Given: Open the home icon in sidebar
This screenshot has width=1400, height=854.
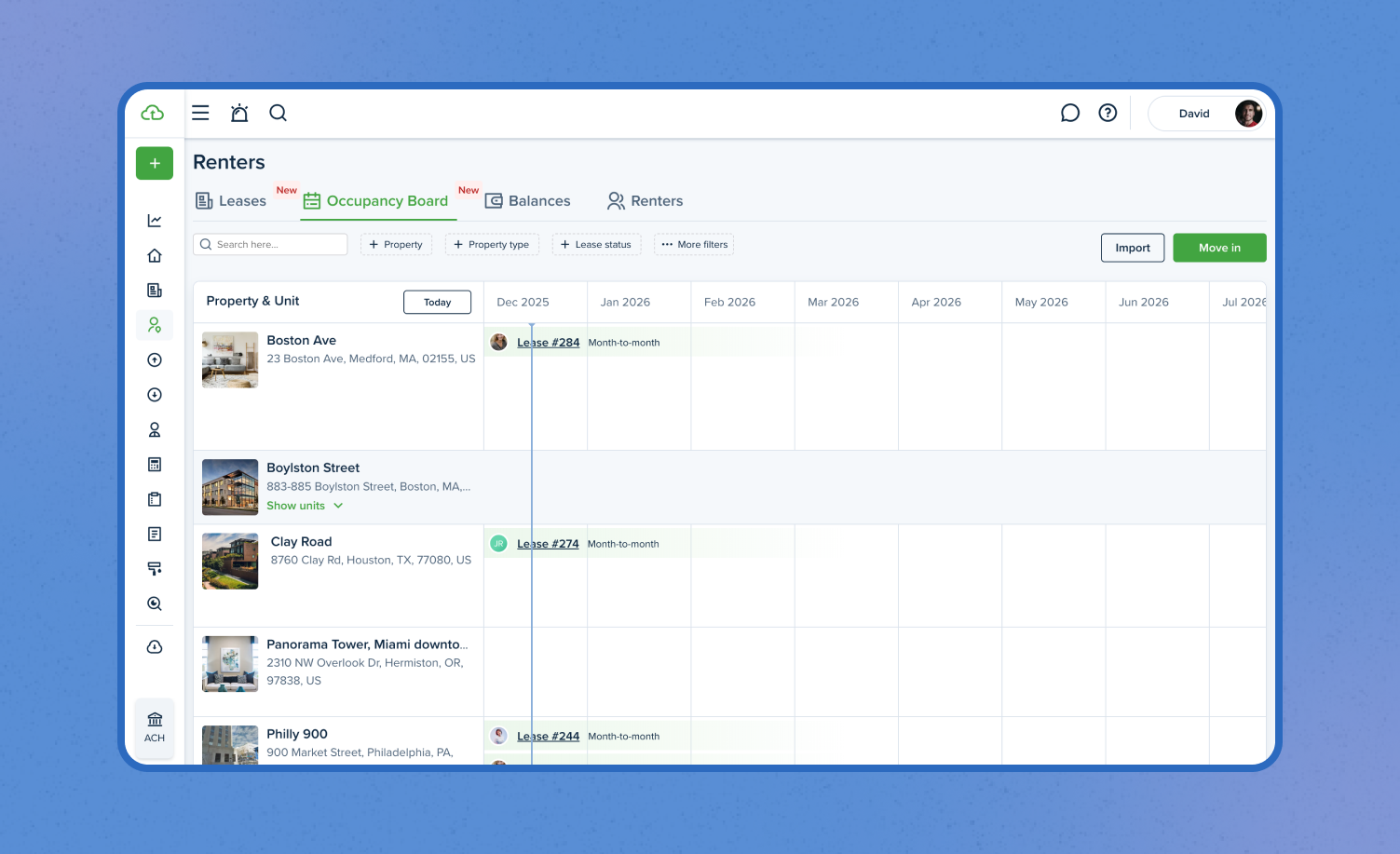Looking at the screenshot, I should click(155, 255).
